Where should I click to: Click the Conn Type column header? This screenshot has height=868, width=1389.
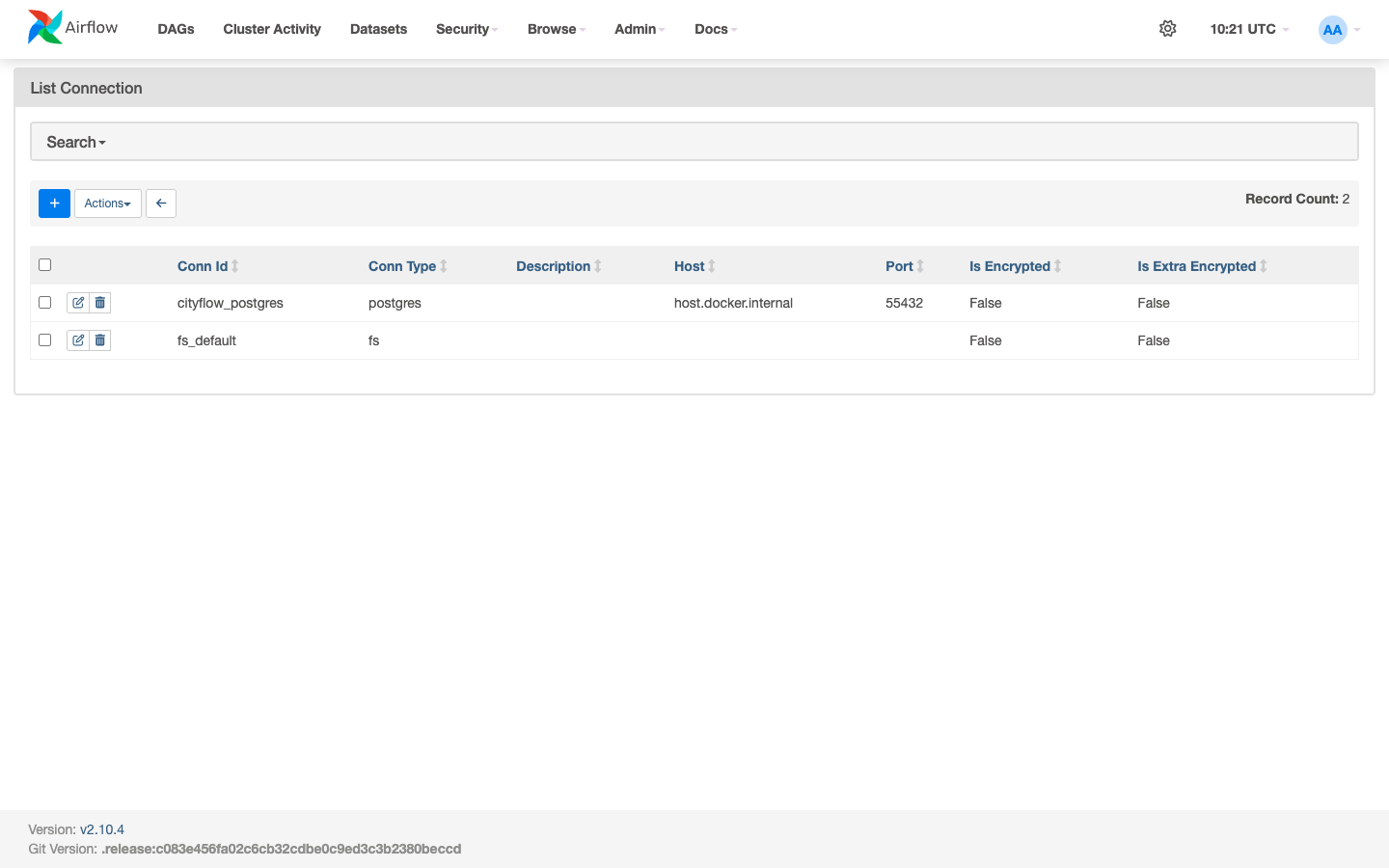[x=402, y=266]
